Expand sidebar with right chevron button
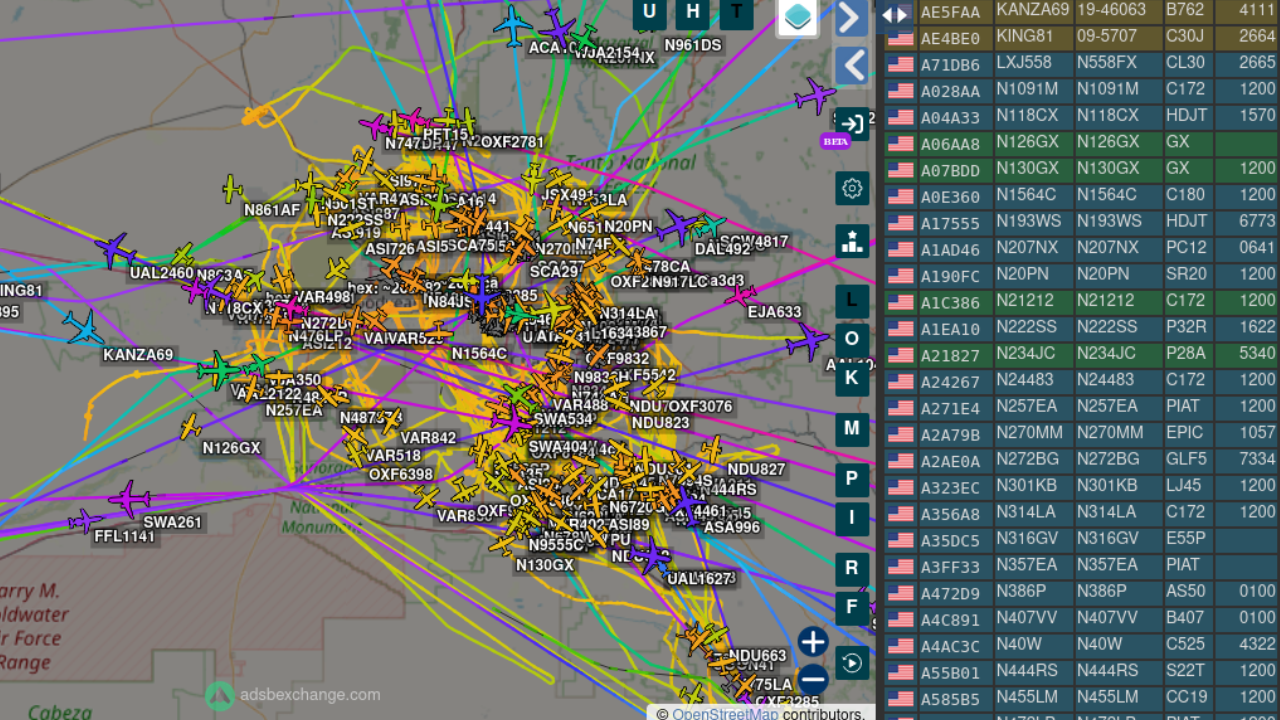Screen dimensions: 1280x720 point(851,17)
